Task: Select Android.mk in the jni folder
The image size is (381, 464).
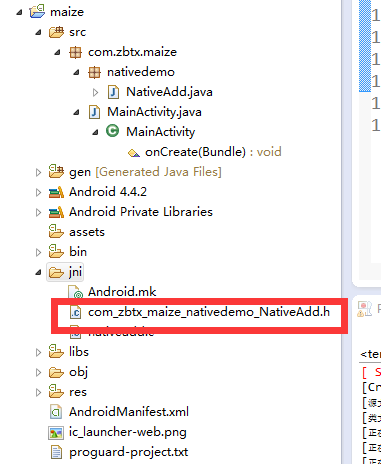Action: [122, 292]
